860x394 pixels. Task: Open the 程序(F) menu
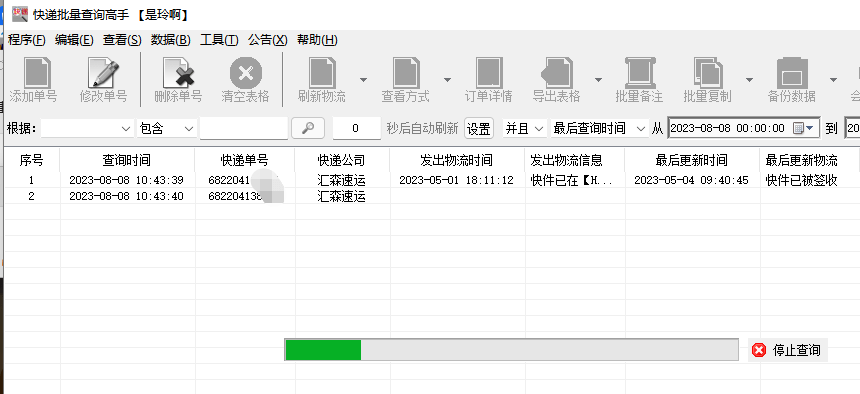coord(27,40)
